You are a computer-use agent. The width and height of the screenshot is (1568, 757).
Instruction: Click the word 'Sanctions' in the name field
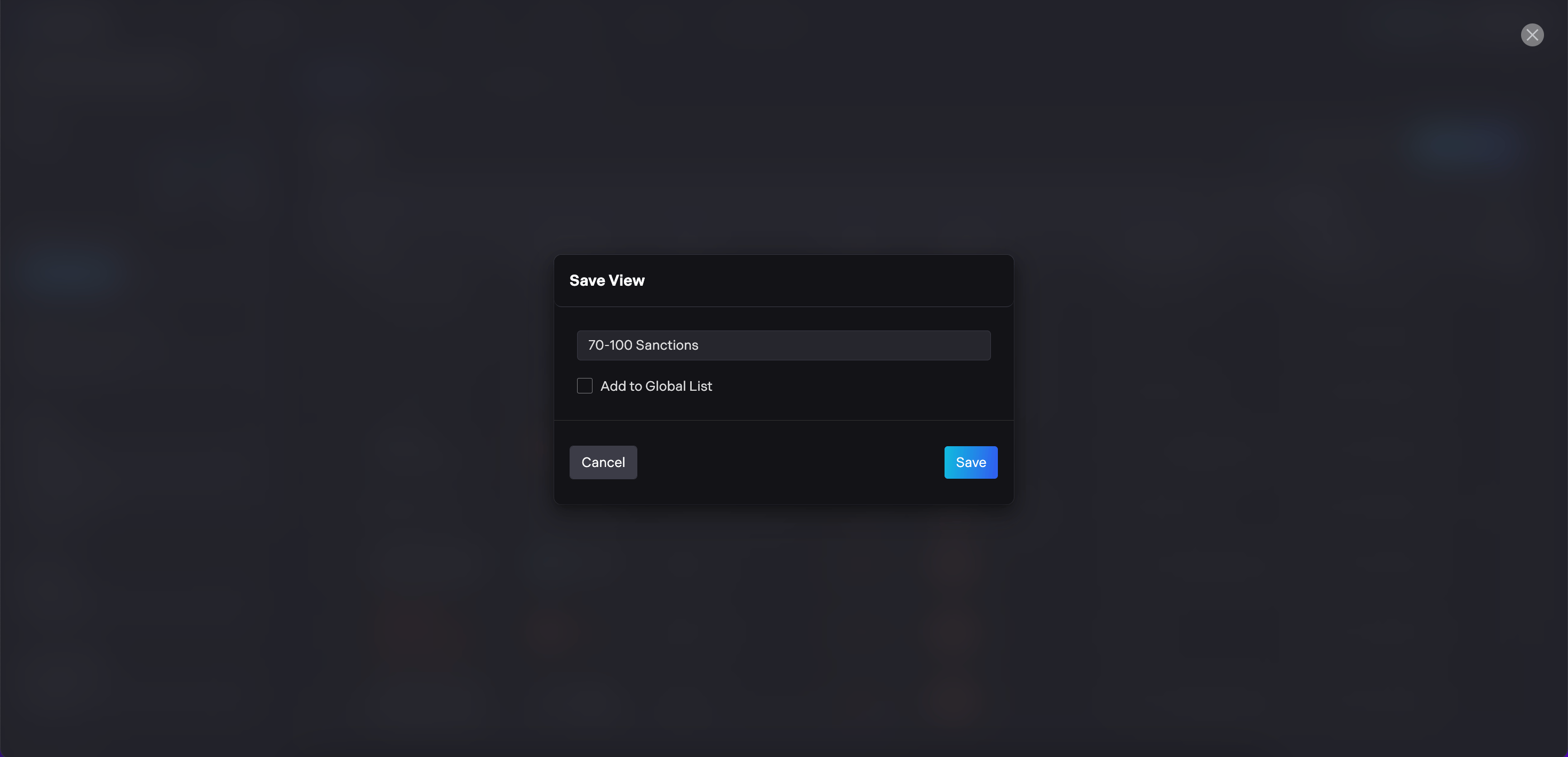coord(667,345)
